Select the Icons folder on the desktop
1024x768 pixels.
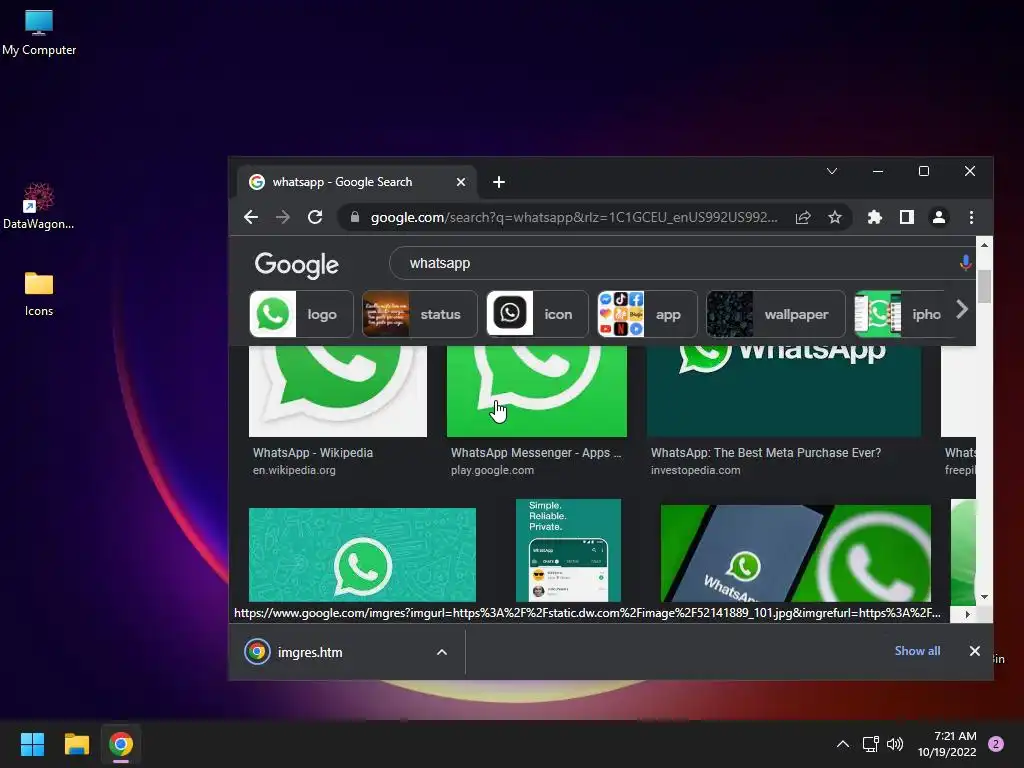coord(39,295)
